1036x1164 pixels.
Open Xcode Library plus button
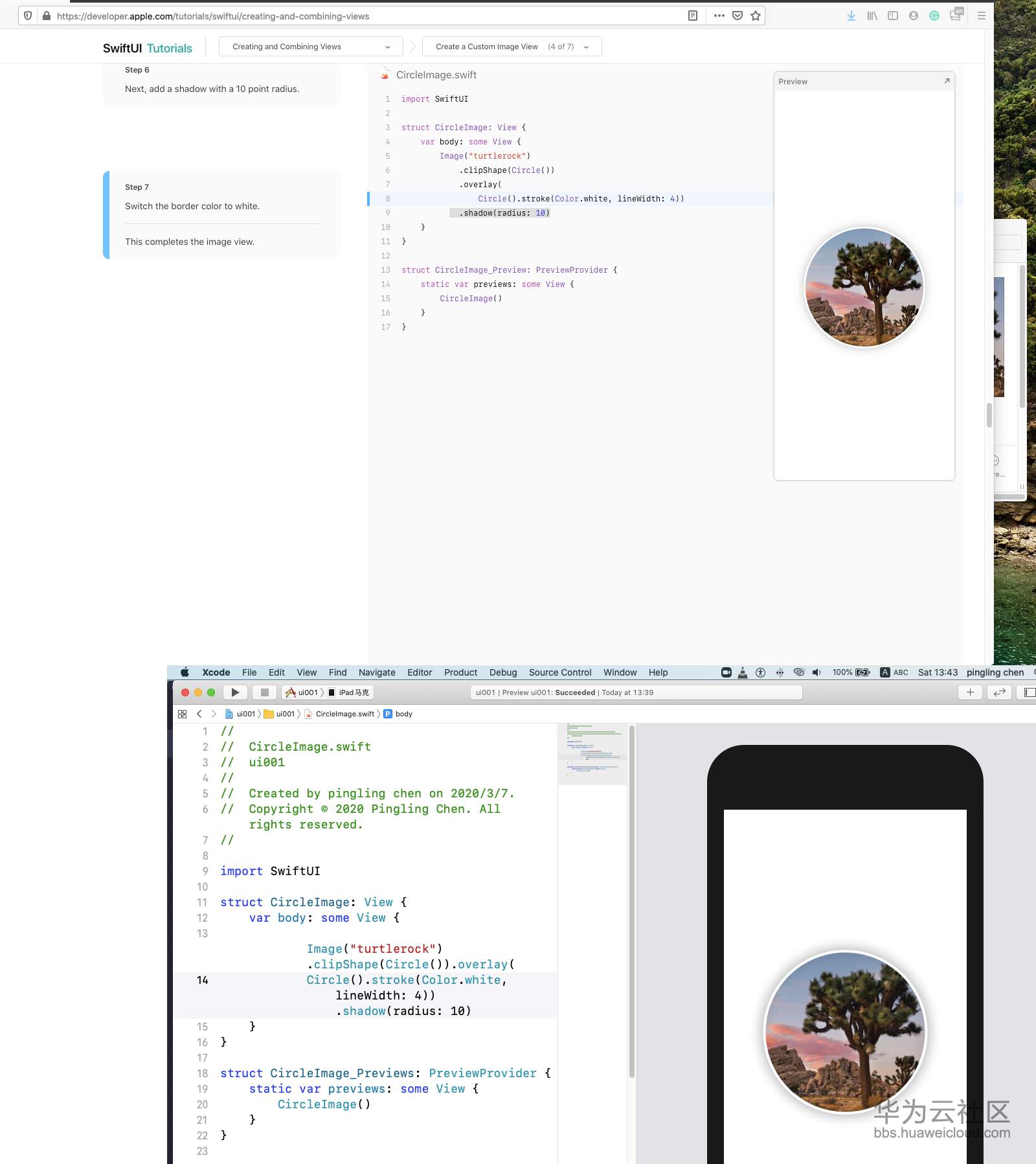(970, 692)
